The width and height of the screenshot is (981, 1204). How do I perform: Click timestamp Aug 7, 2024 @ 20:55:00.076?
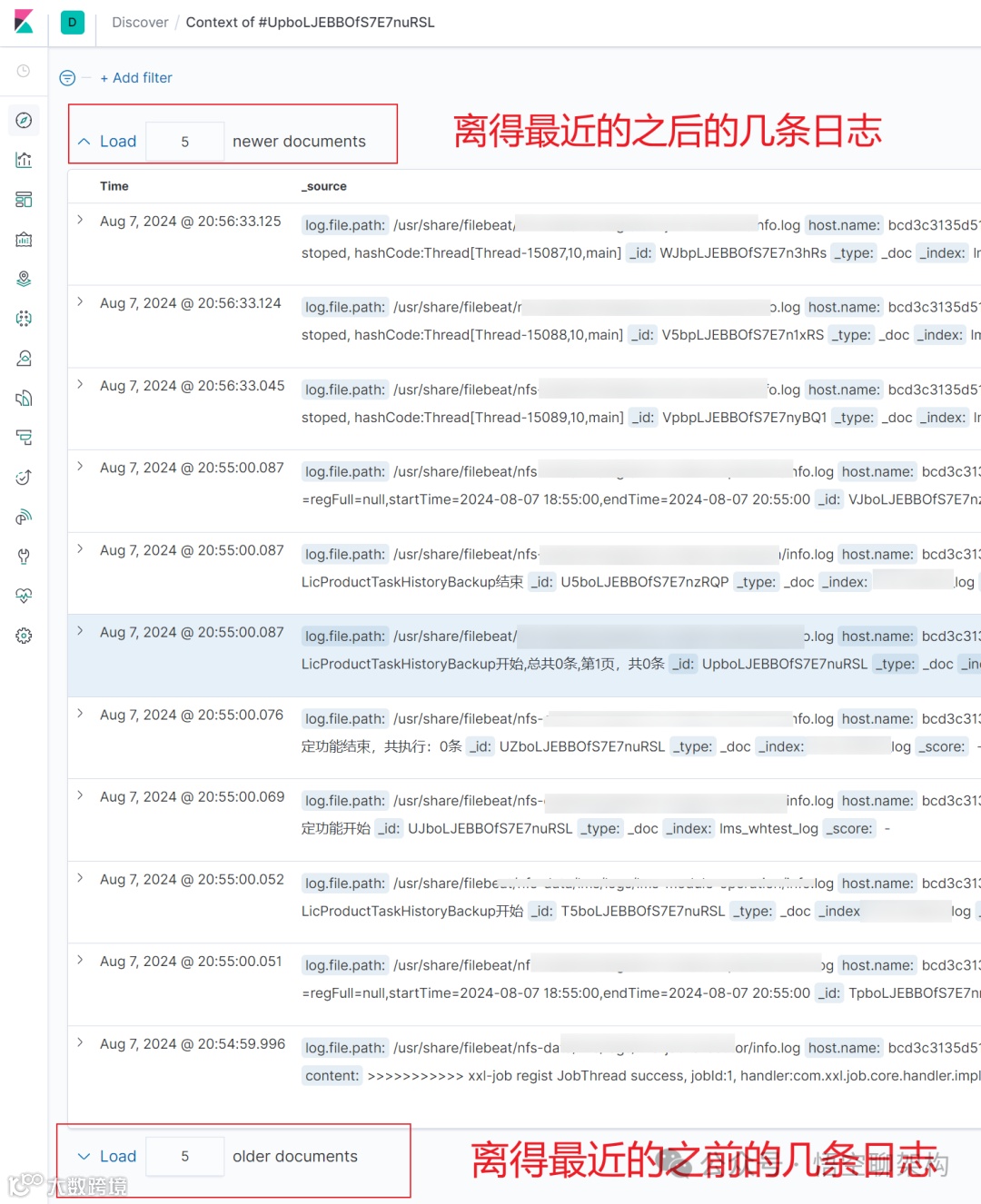tap(192, 715)
